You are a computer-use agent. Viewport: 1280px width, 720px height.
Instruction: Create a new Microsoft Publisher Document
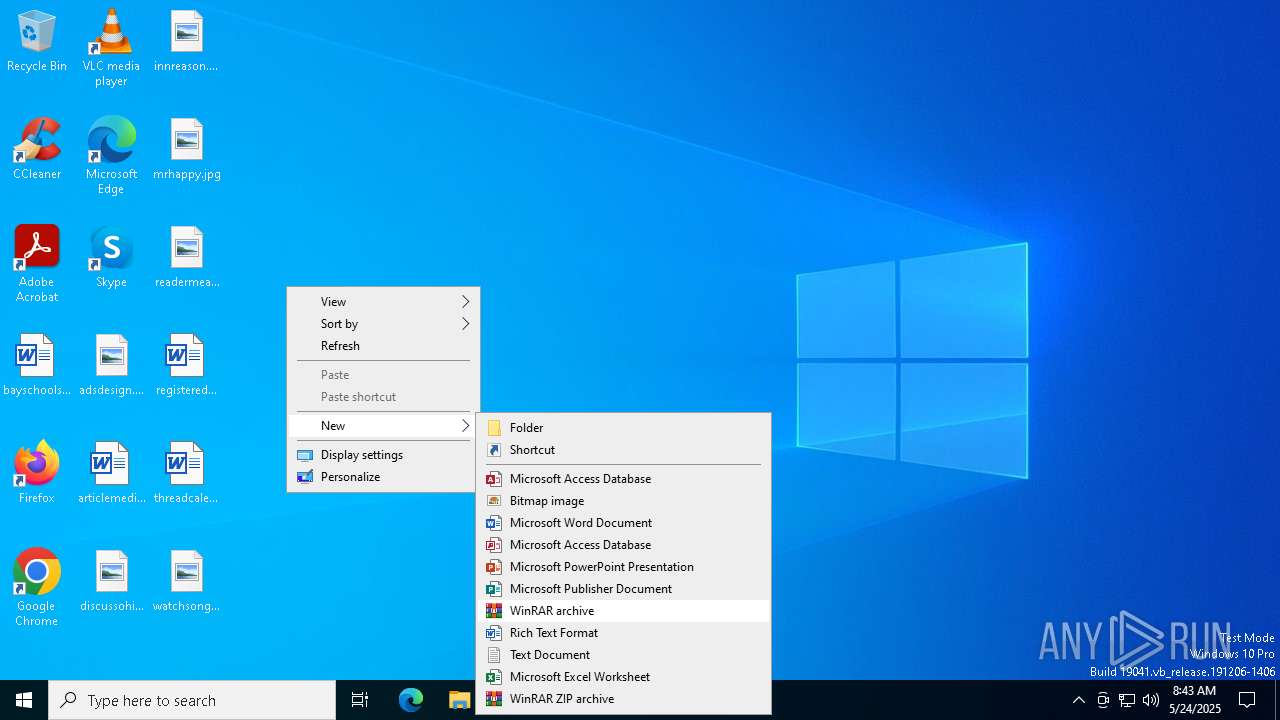624,589
